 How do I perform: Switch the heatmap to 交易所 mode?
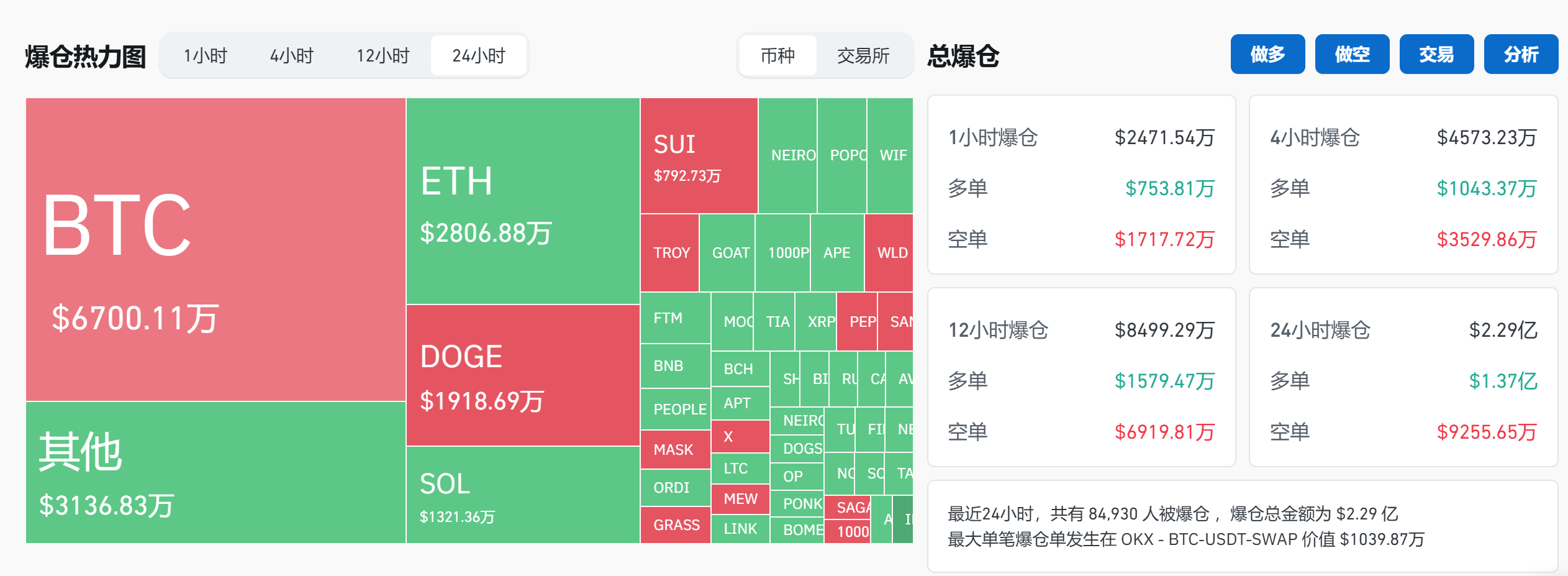[x=863, y=56]
